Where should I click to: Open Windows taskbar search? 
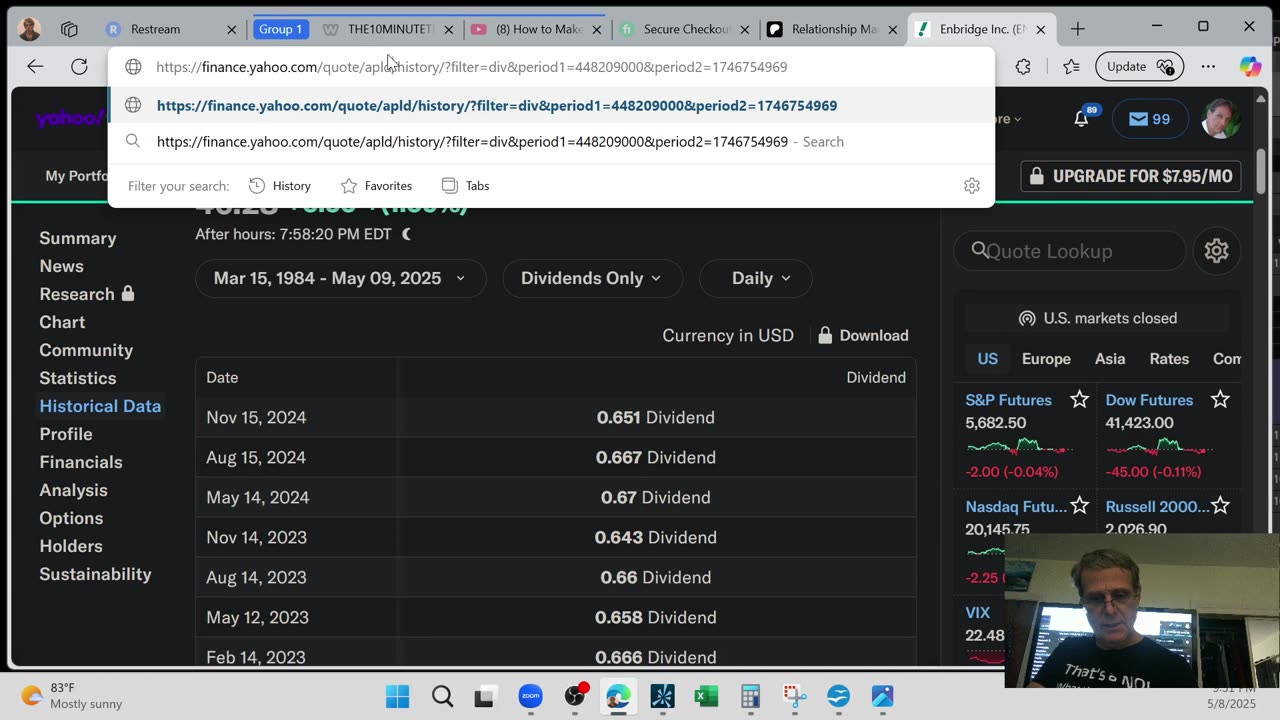(442, 696)
